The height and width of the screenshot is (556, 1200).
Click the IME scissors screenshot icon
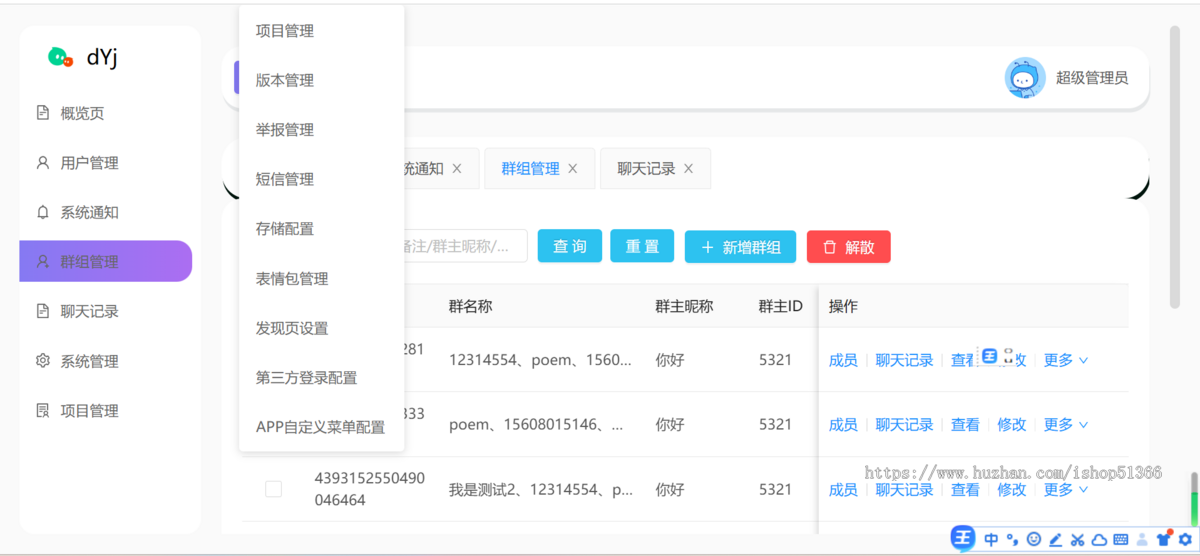pyautogui.click(x=1077, y=539)
